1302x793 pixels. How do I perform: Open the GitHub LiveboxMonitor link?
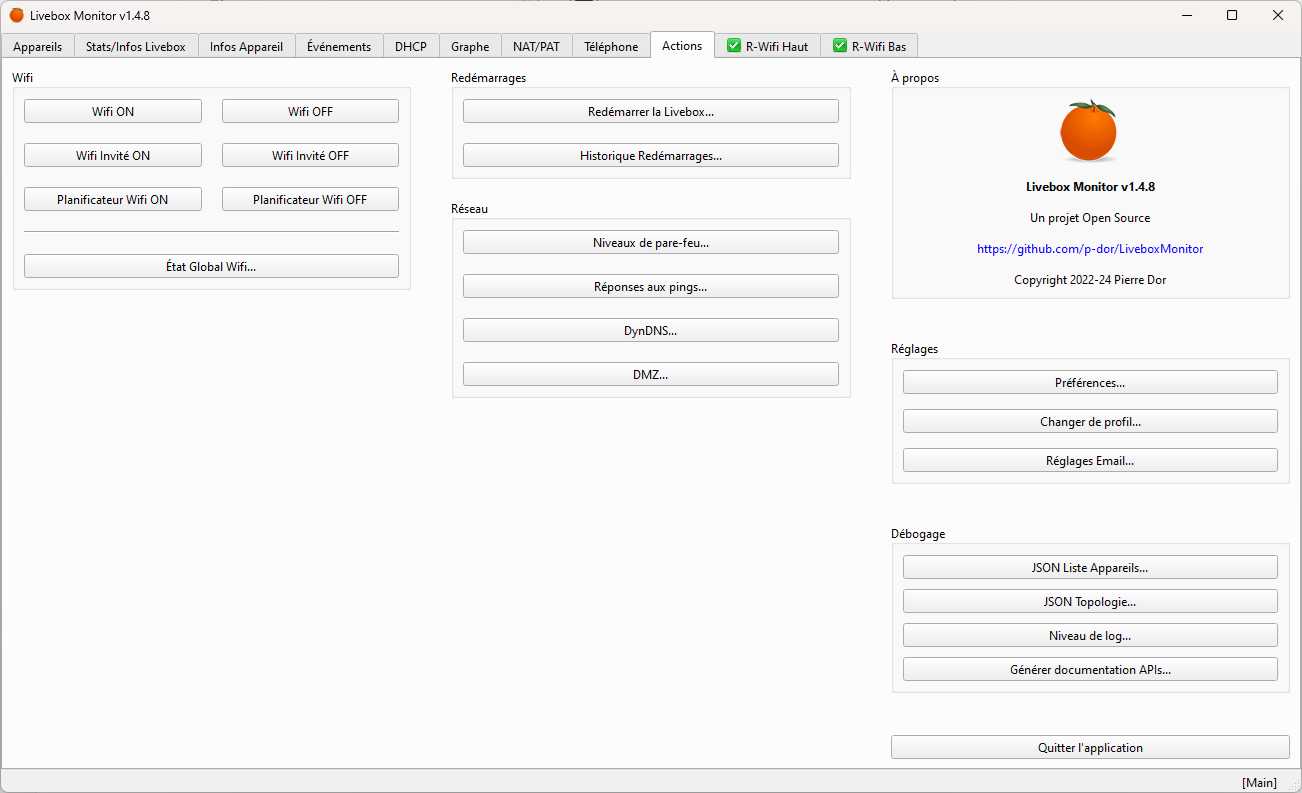pyautogui.click(x=1090, y=249)
